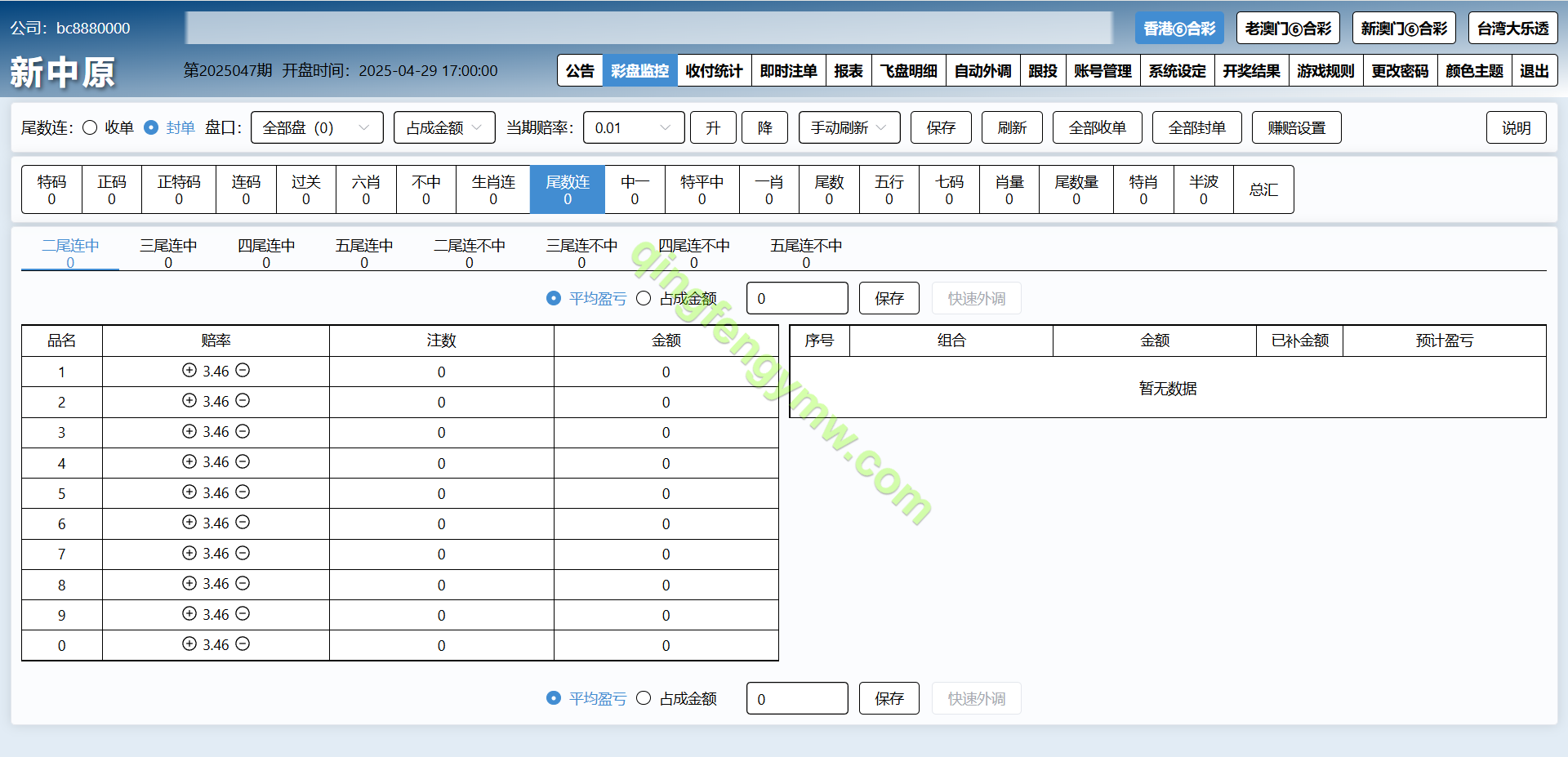This screenshot has width=1568, height=757.
Task: Select the 封单 radio option
Action: [151, 127]
